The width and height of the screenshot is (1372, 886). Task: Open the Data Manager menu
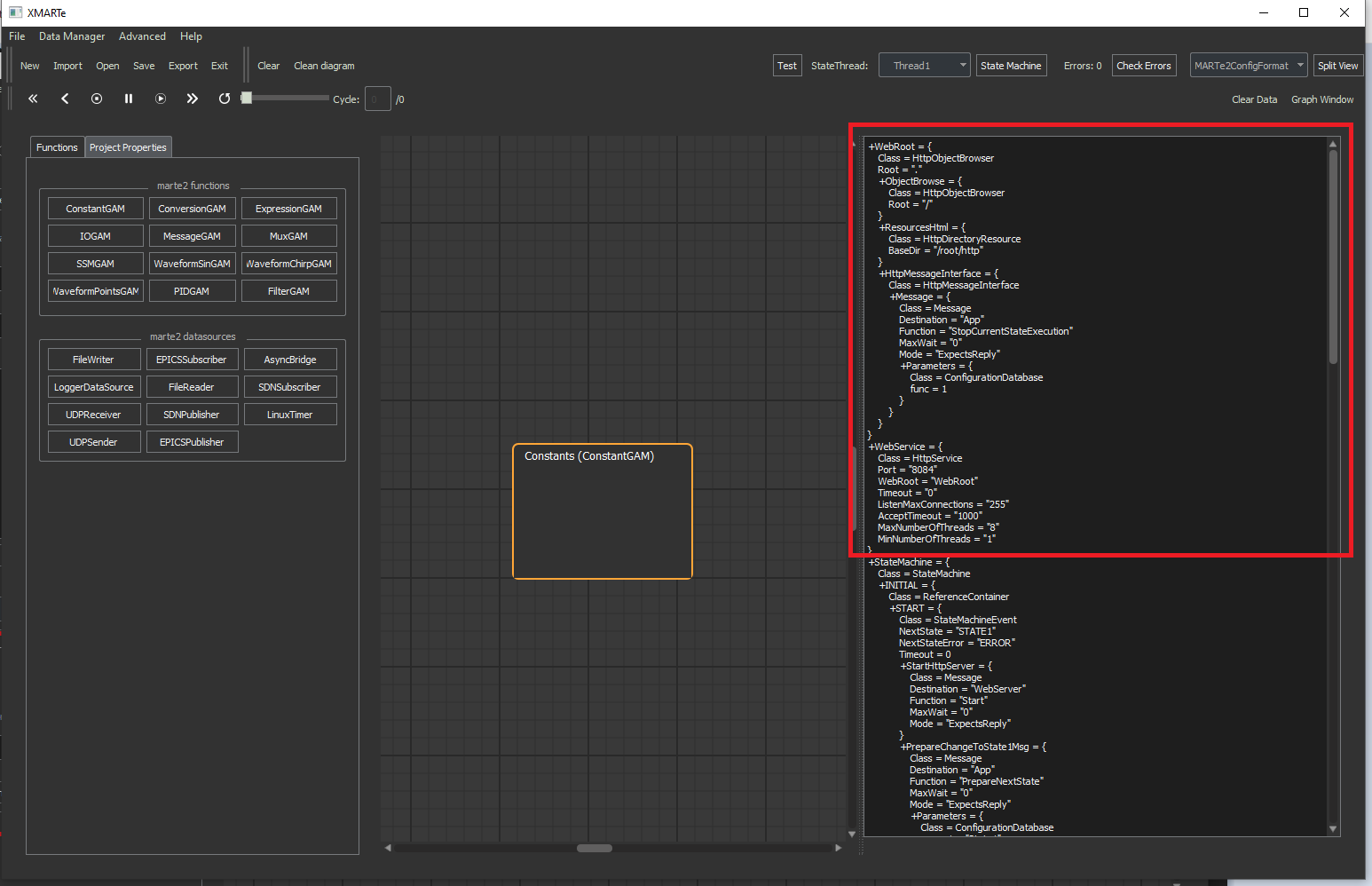(x=71, y=36)
